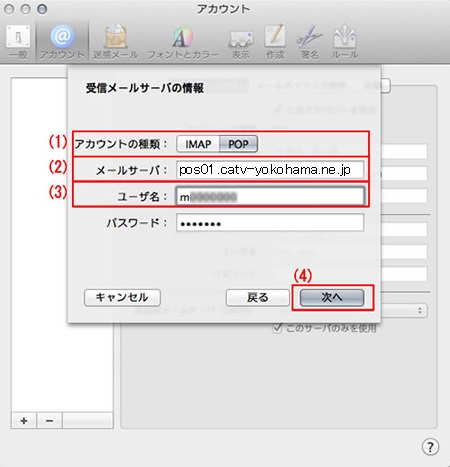Click the ユーザ名 input field
Viewport: 450px width, 467px height.
tap(270, 196)
